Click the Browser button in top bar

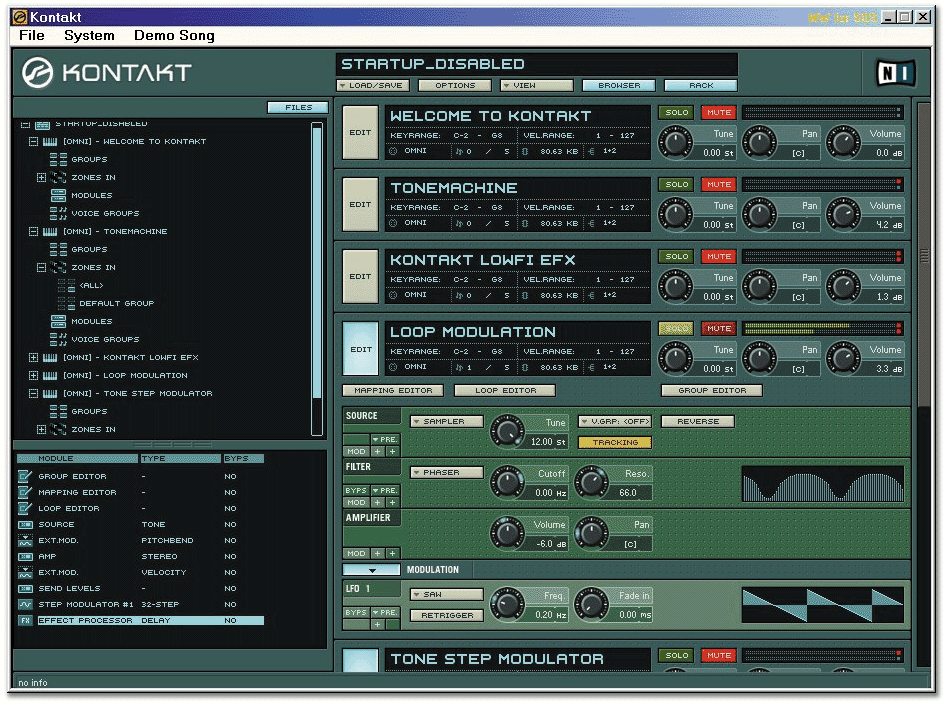tap(618, 86)
